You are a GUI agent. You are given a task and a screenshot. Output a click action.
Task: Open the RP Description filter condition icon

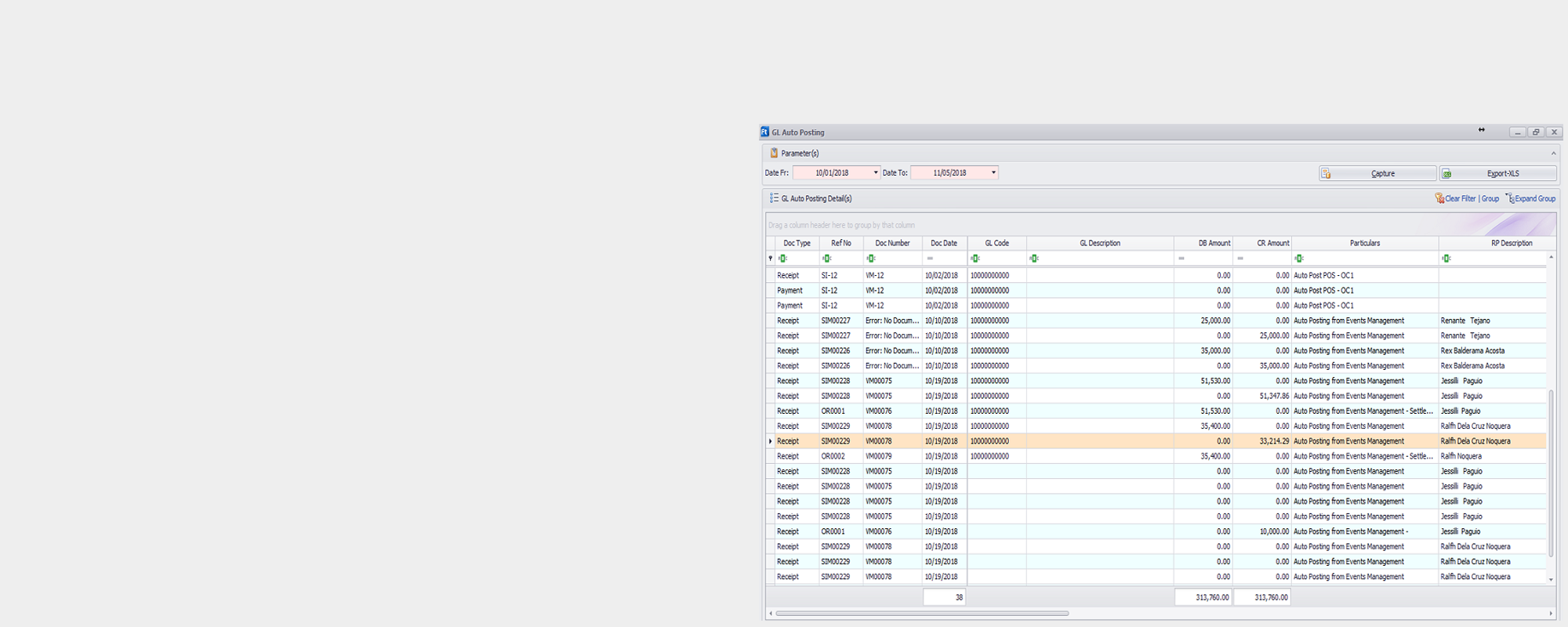(x=1446, y=258)
